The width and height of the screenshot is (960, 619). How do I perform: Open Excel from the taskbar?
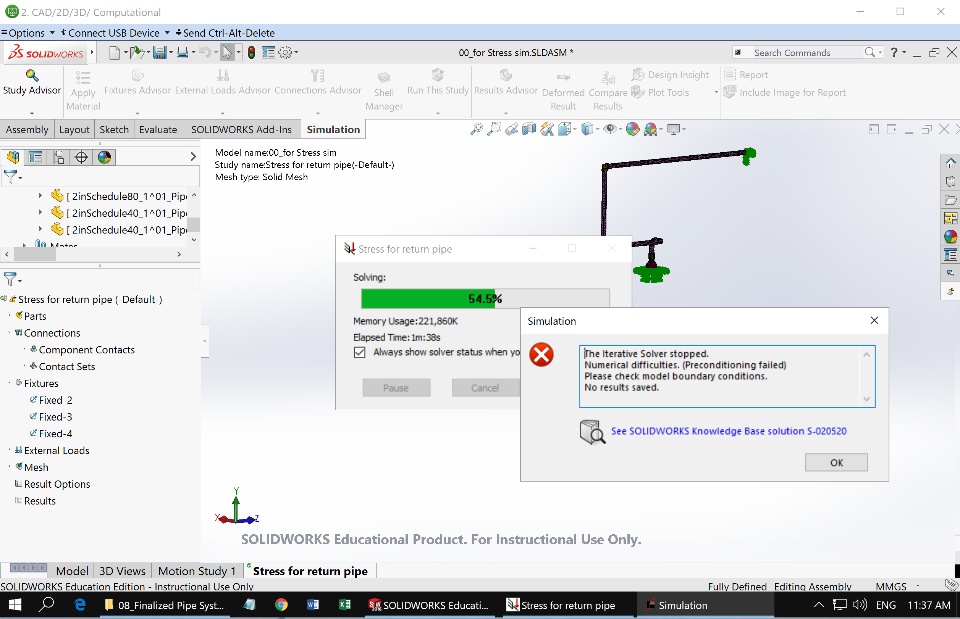coord(345,605)
